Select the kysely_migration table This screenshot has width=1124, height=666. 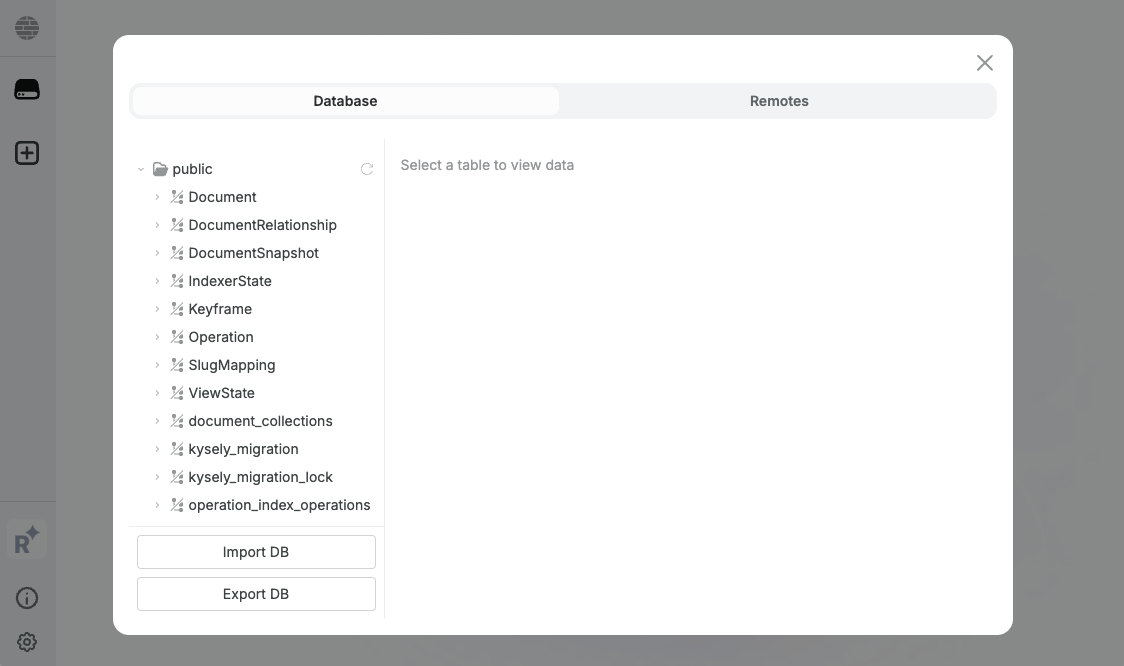243,449
